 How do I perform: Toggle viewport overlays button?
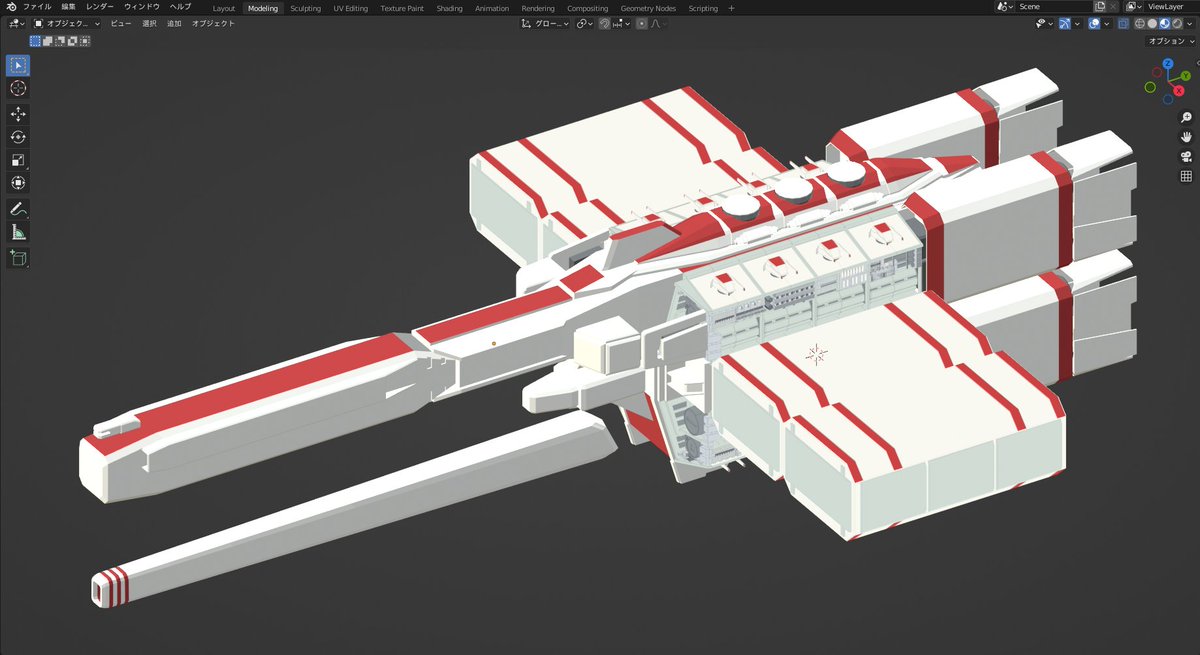pos(1094,23)
